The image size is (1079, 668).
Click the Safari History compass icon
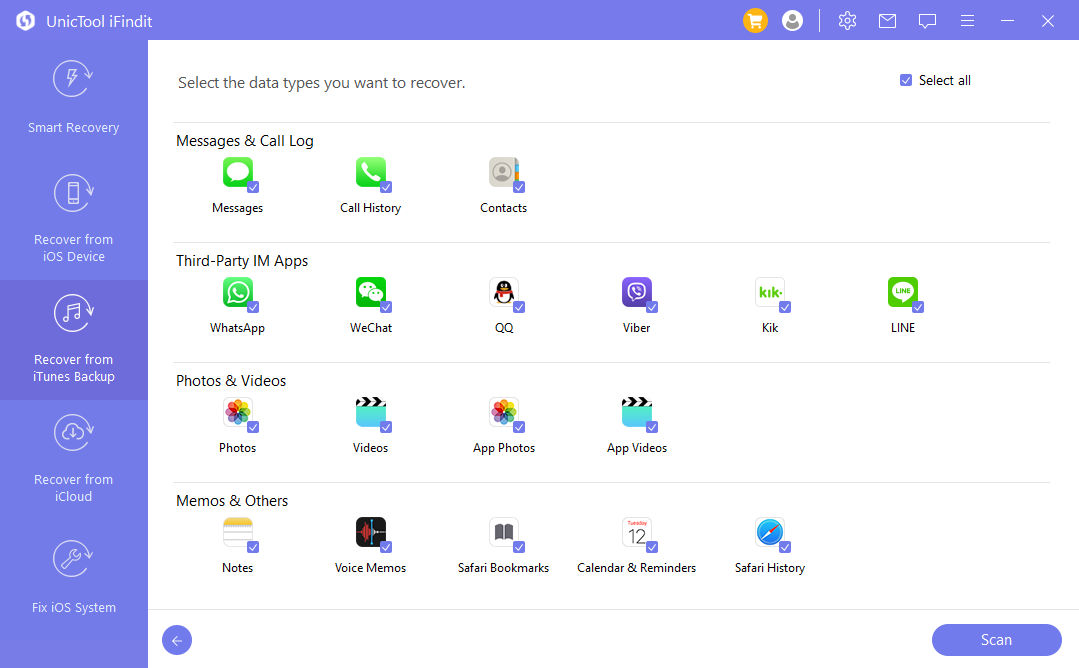click(769, 532)
